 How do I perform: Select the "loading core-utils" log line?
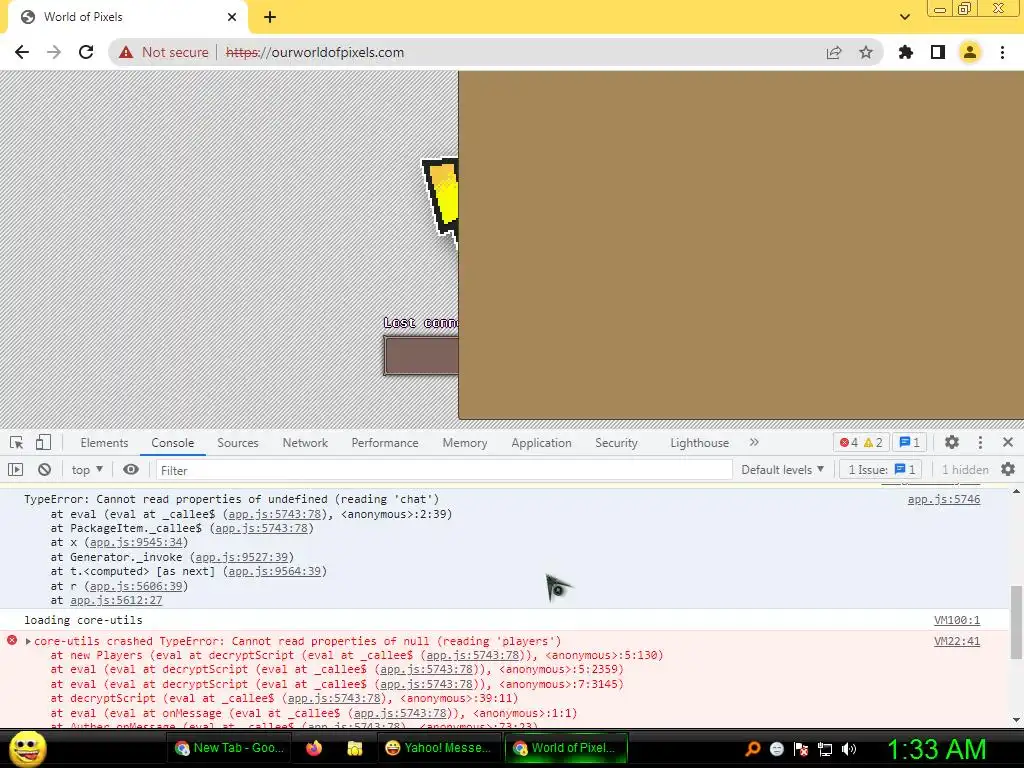click(x=84, y=620)
